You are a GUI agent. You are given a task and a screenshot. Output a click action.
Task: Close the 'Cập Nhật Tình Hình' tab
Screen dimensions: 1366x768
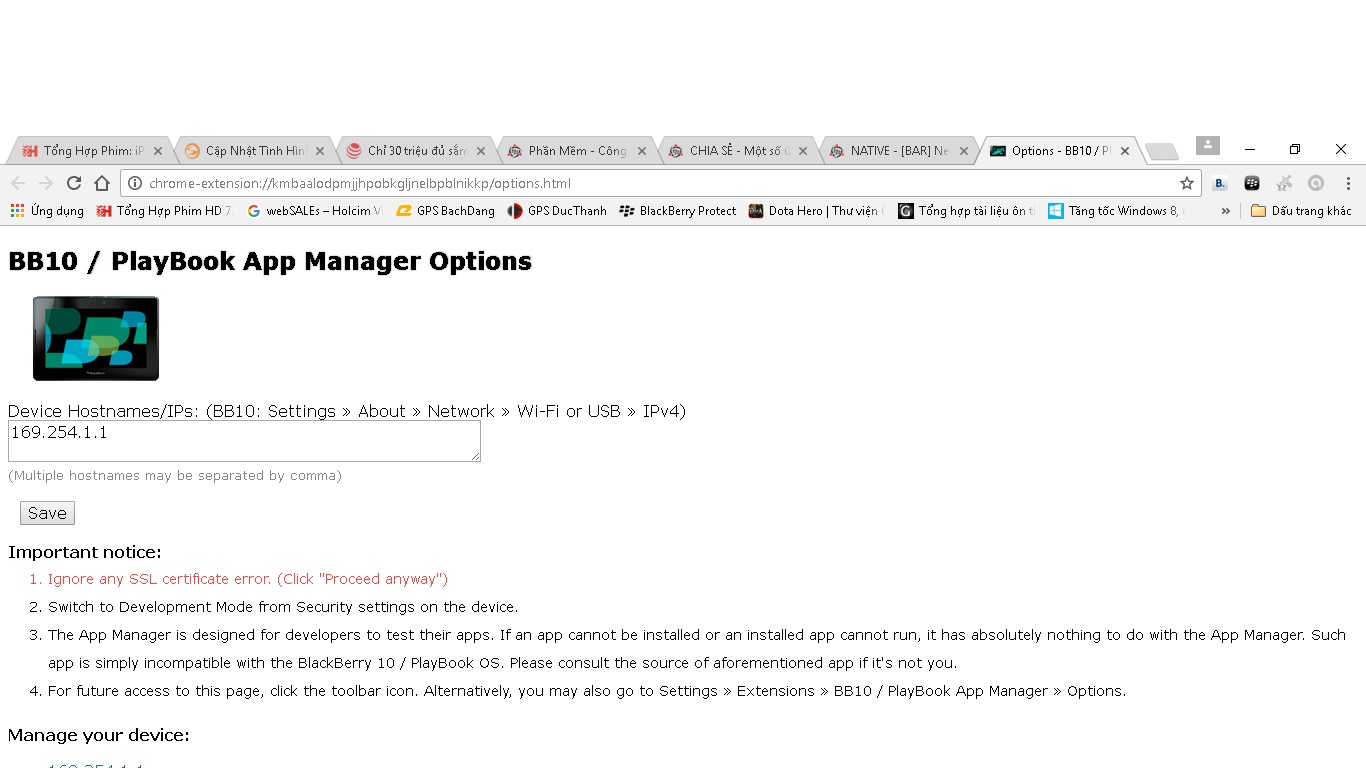point(320,151)
